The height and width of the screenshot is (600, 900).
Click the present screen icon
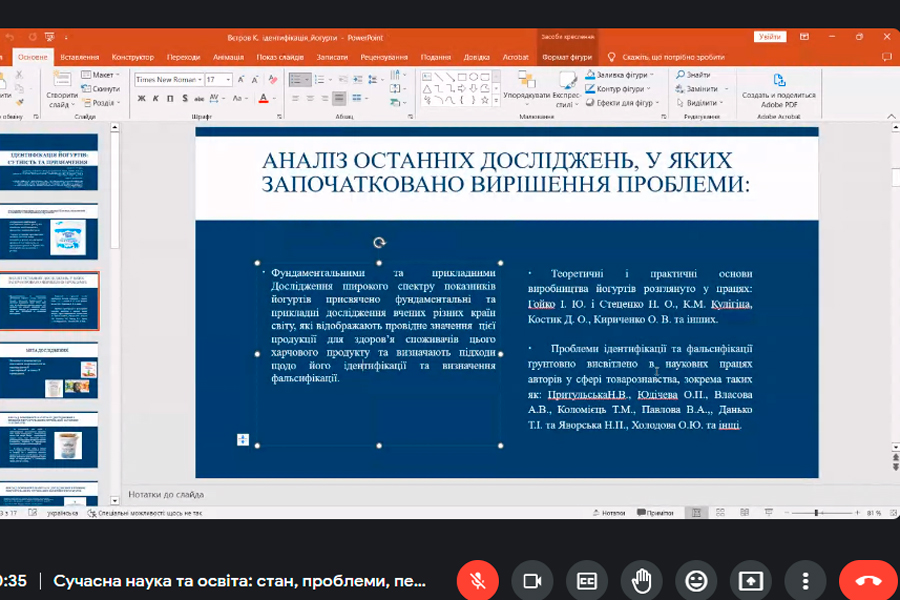(x=750, y=580)
